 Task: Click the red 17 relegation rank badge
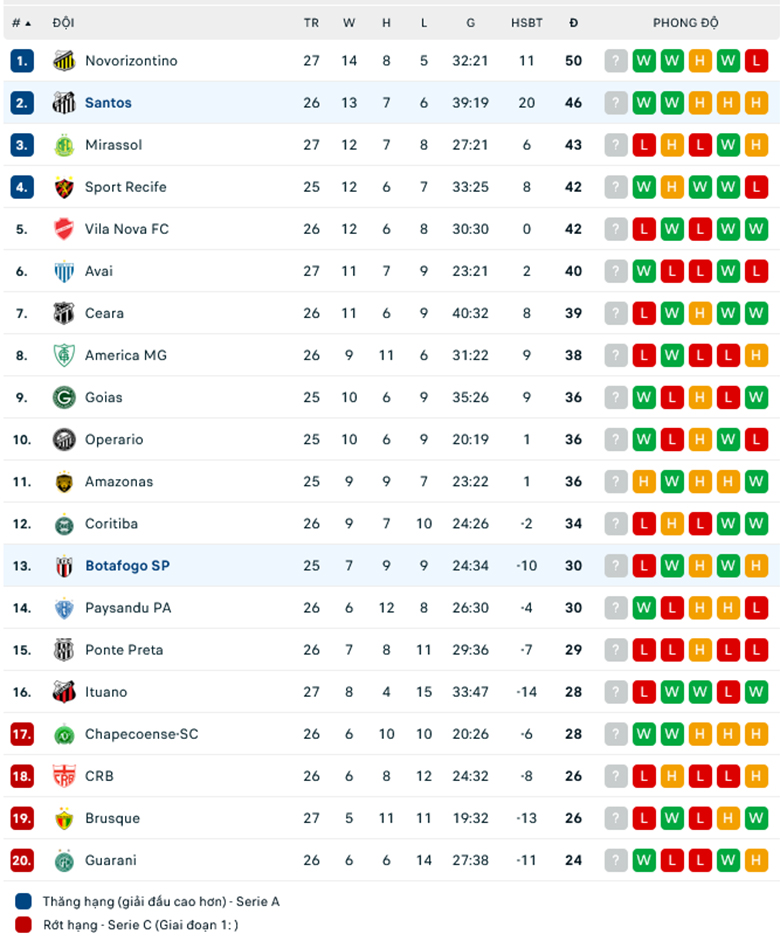click(x=22, y=734)
